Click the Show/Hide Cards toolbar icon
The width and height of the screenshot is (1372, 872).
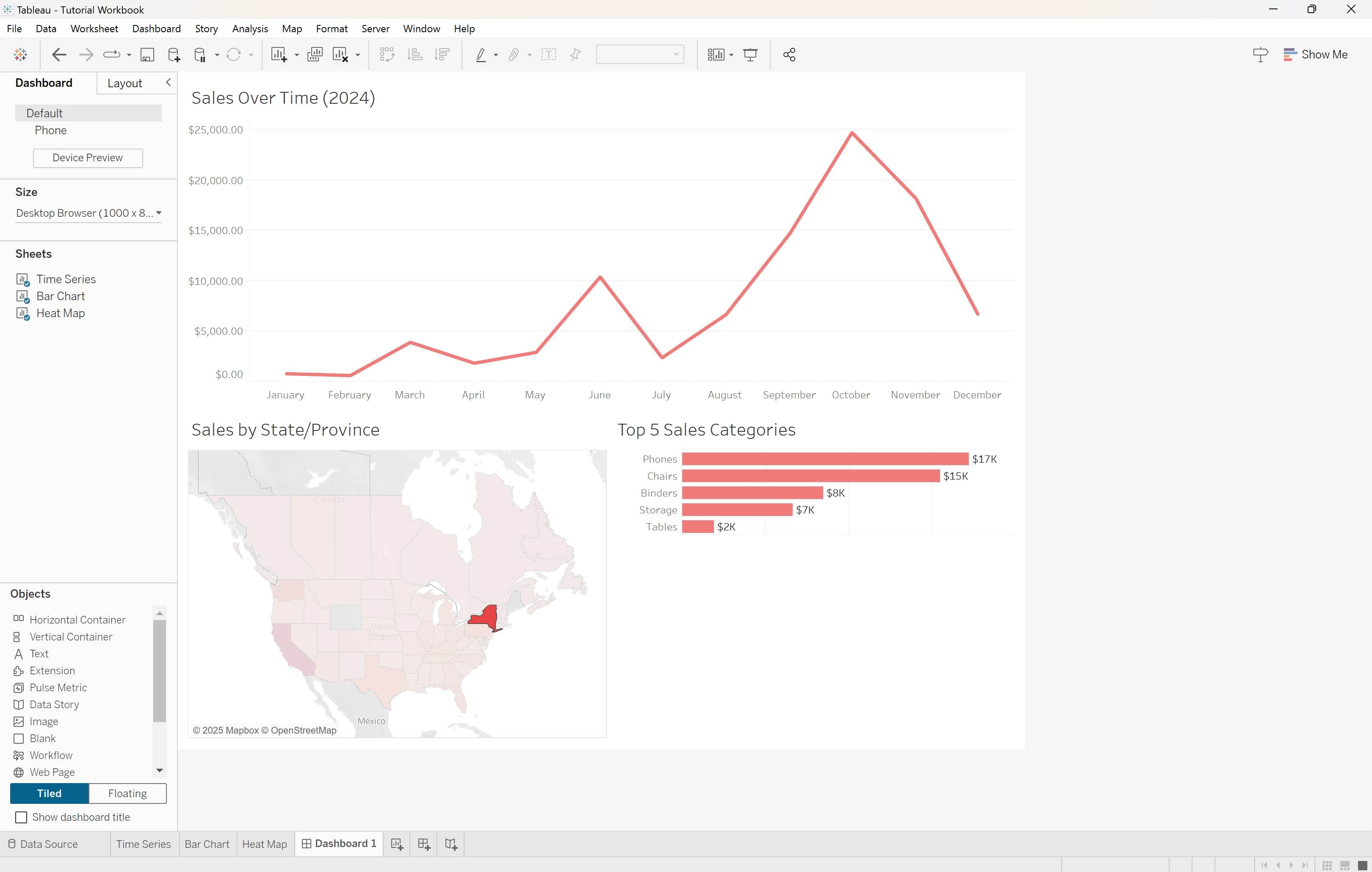click(716, 55)
